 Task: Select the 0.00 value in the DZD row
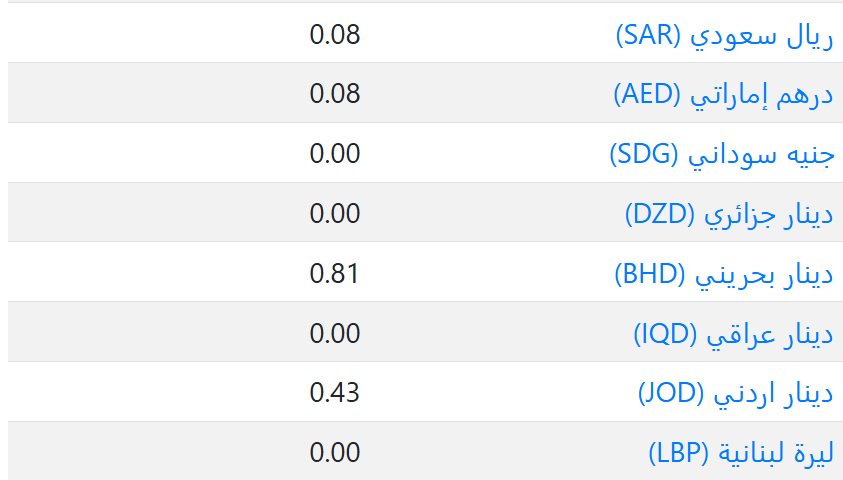tap(334, 214)
